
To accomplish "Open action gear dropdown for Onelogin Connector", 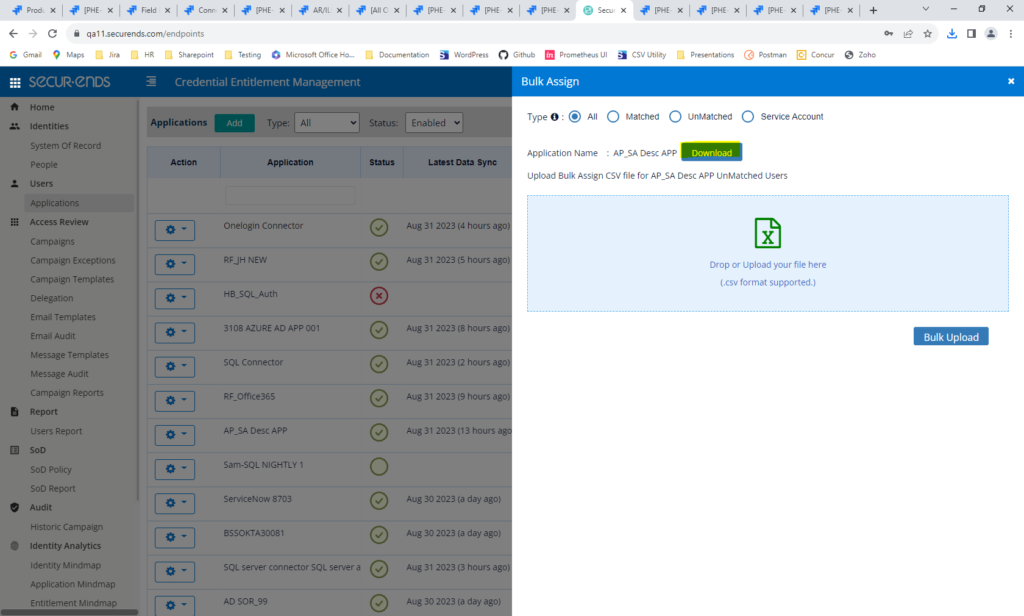I will (174, 230).
